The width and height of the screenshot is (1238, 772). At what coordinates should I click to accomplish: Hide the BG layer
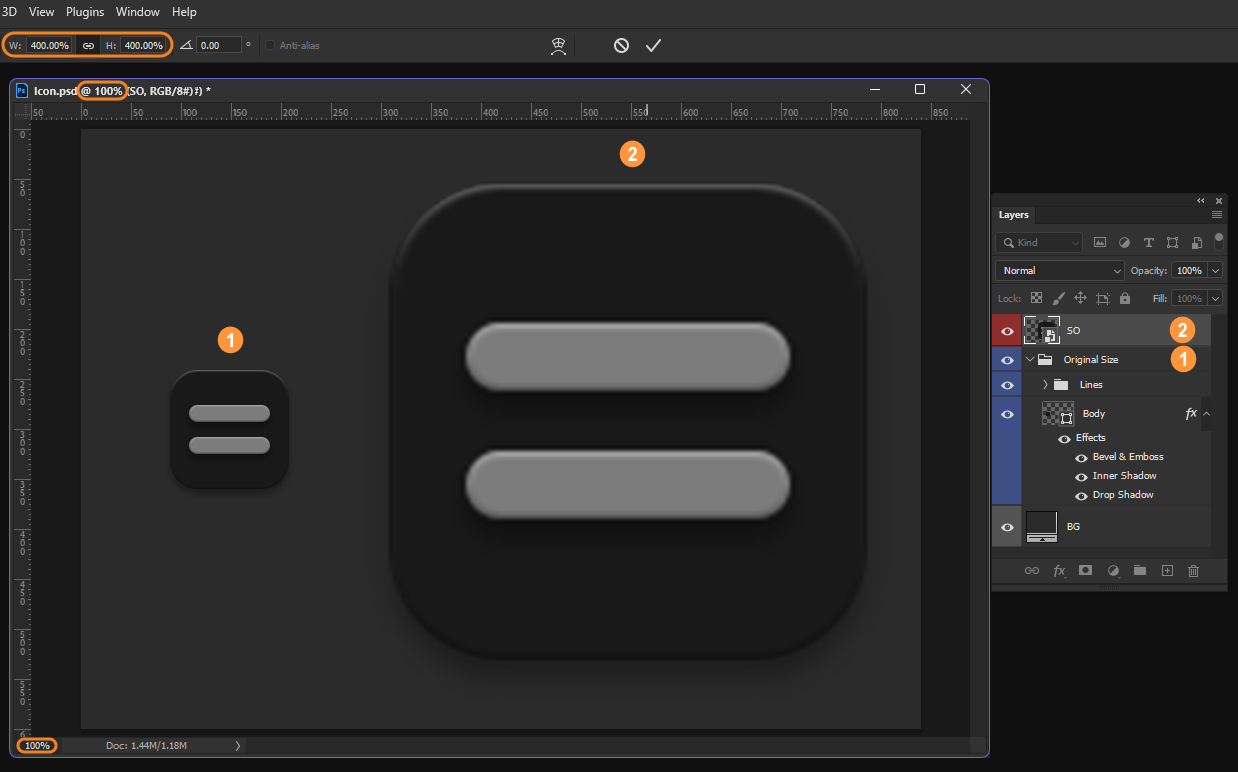1007,527
